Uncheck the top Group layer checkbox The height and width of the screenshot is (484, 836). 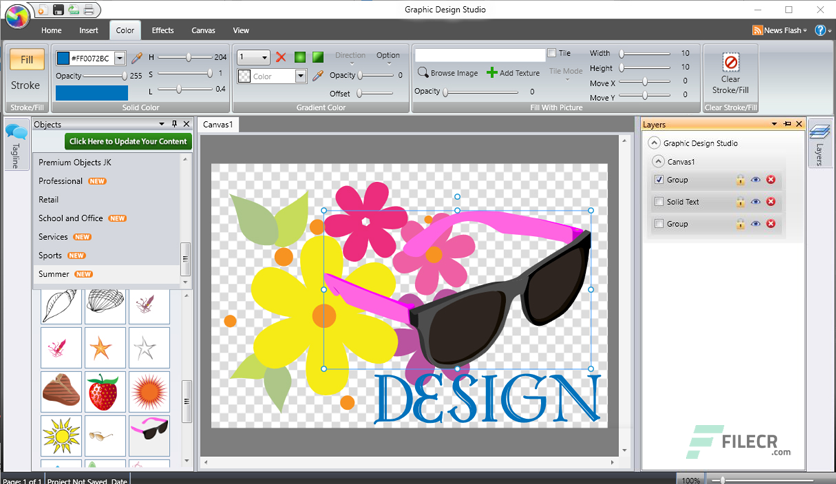[659, 180]
